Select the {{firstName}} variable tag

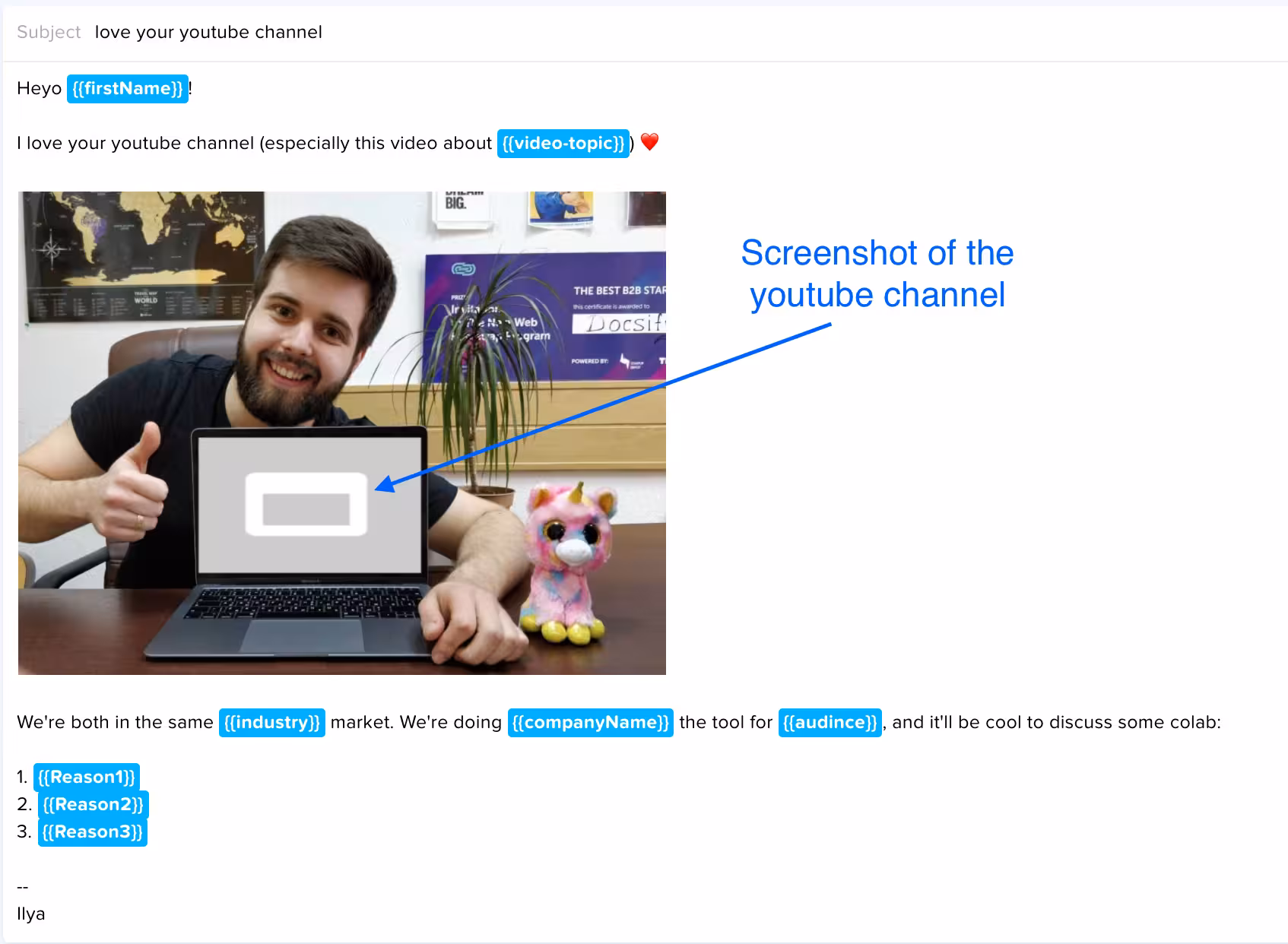(x=127, y=89)
